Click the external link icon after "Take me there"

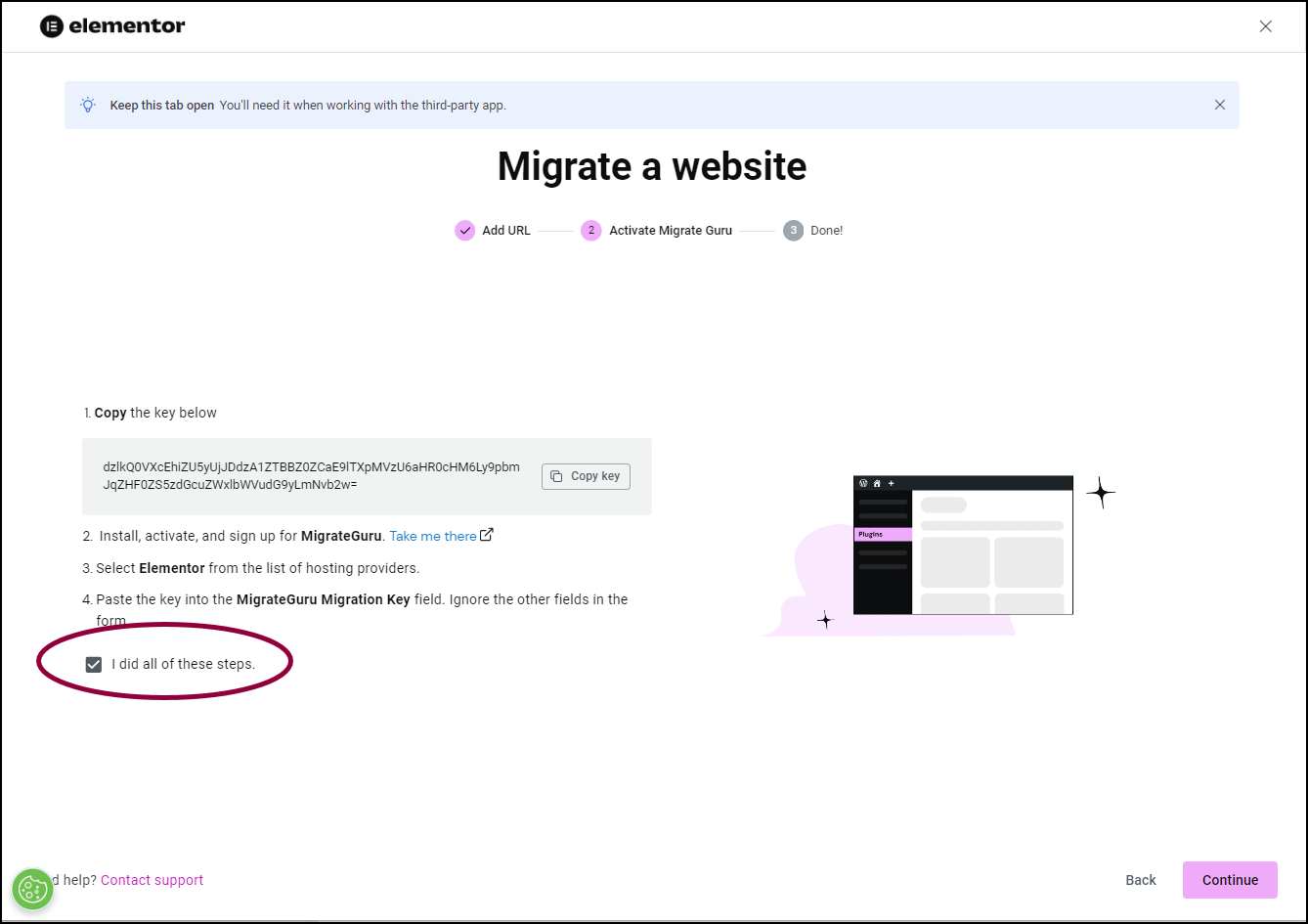pos(486,535)
